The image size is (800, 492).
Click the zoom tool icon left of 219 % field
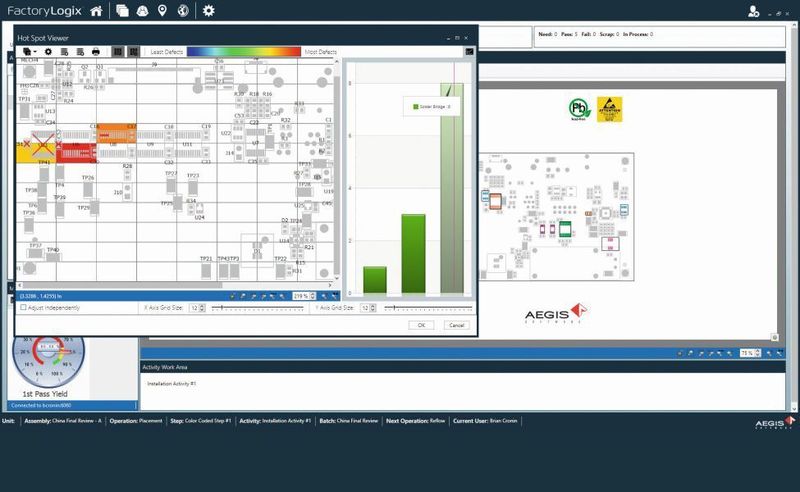282,296
